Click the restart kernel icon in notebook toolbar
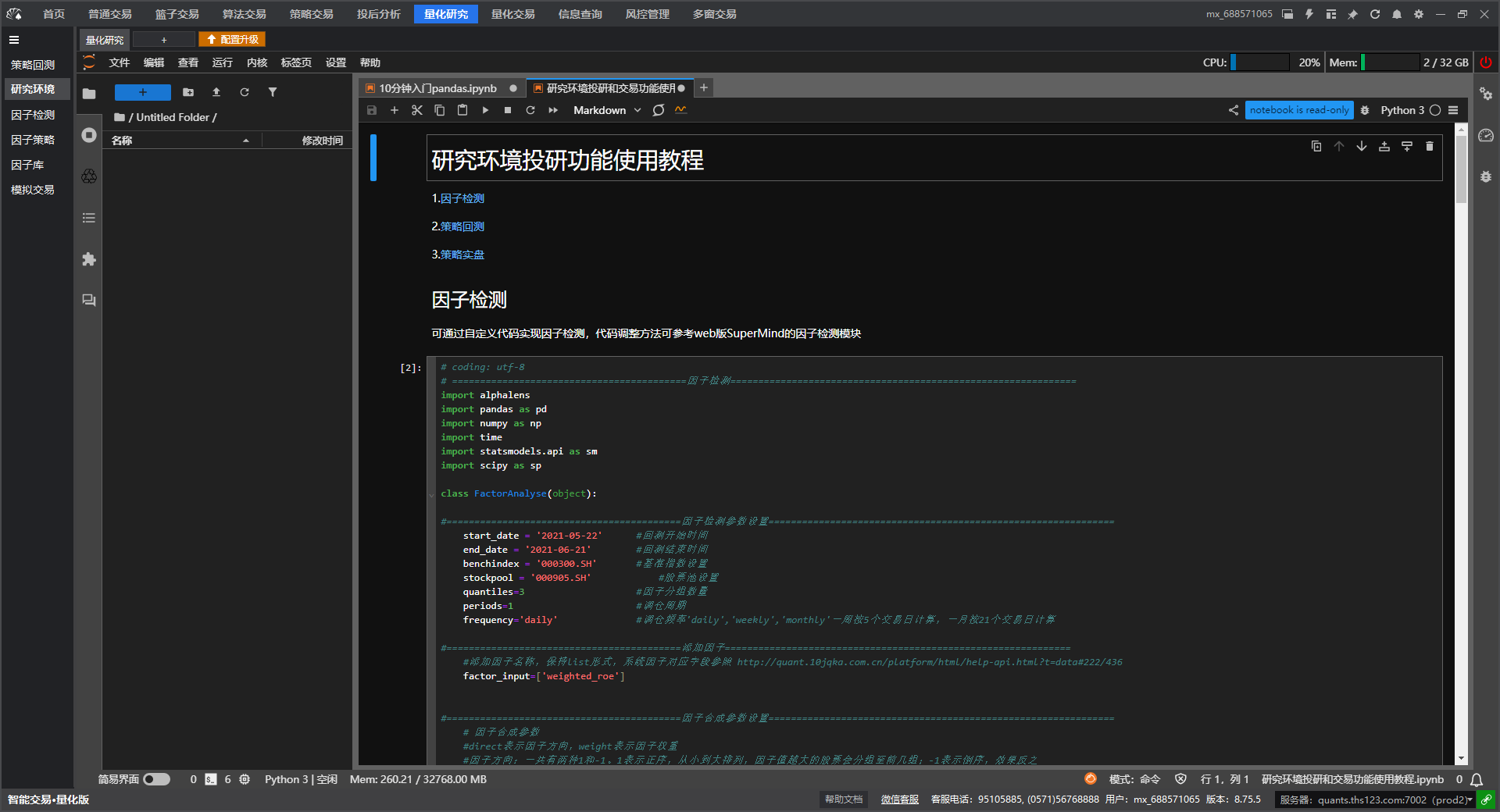Viewport: 1500px width, 812px height. coord(530,110)
